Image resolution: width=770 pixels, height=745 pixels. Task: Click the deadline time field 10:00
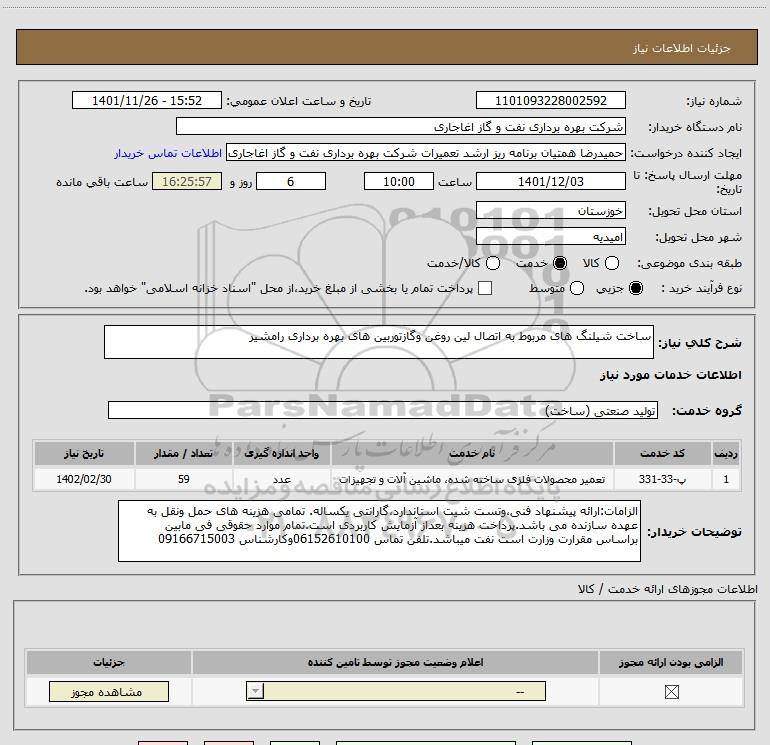click(399, 181)
